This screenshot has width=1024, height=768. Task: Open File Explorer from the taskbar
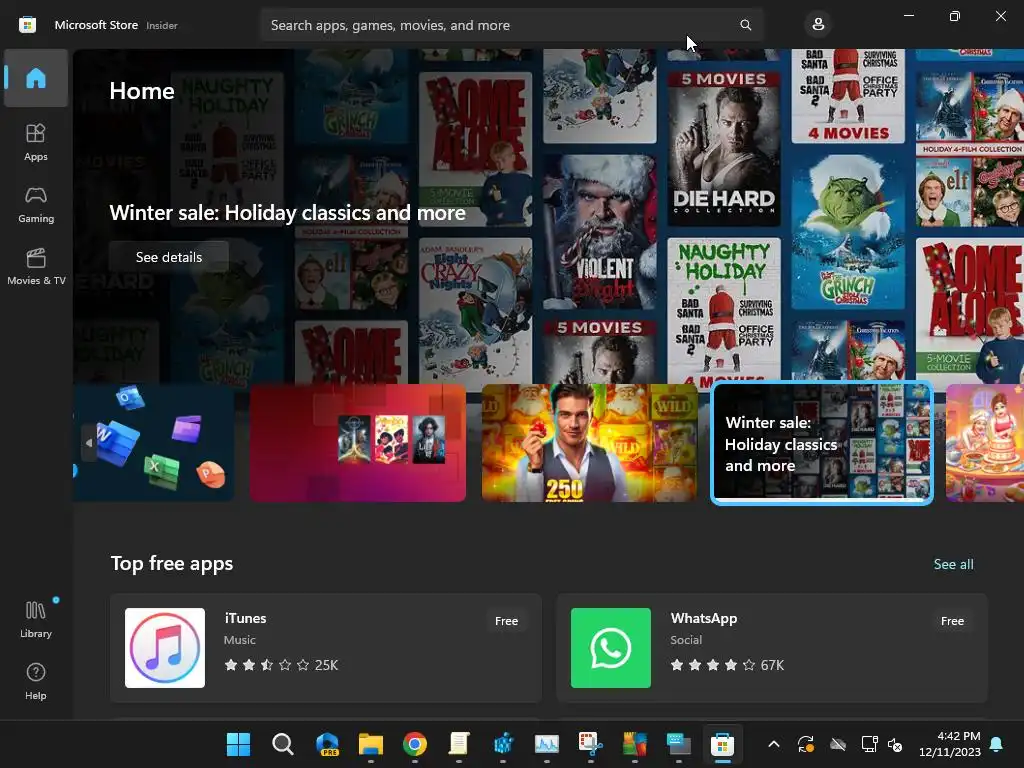click(x=370, y=744)
